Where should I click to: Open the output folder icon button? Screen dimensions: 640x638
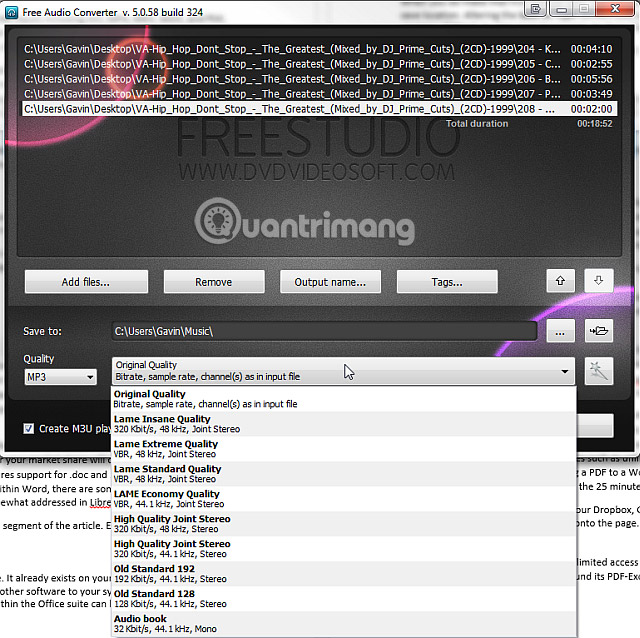[599, 331]
